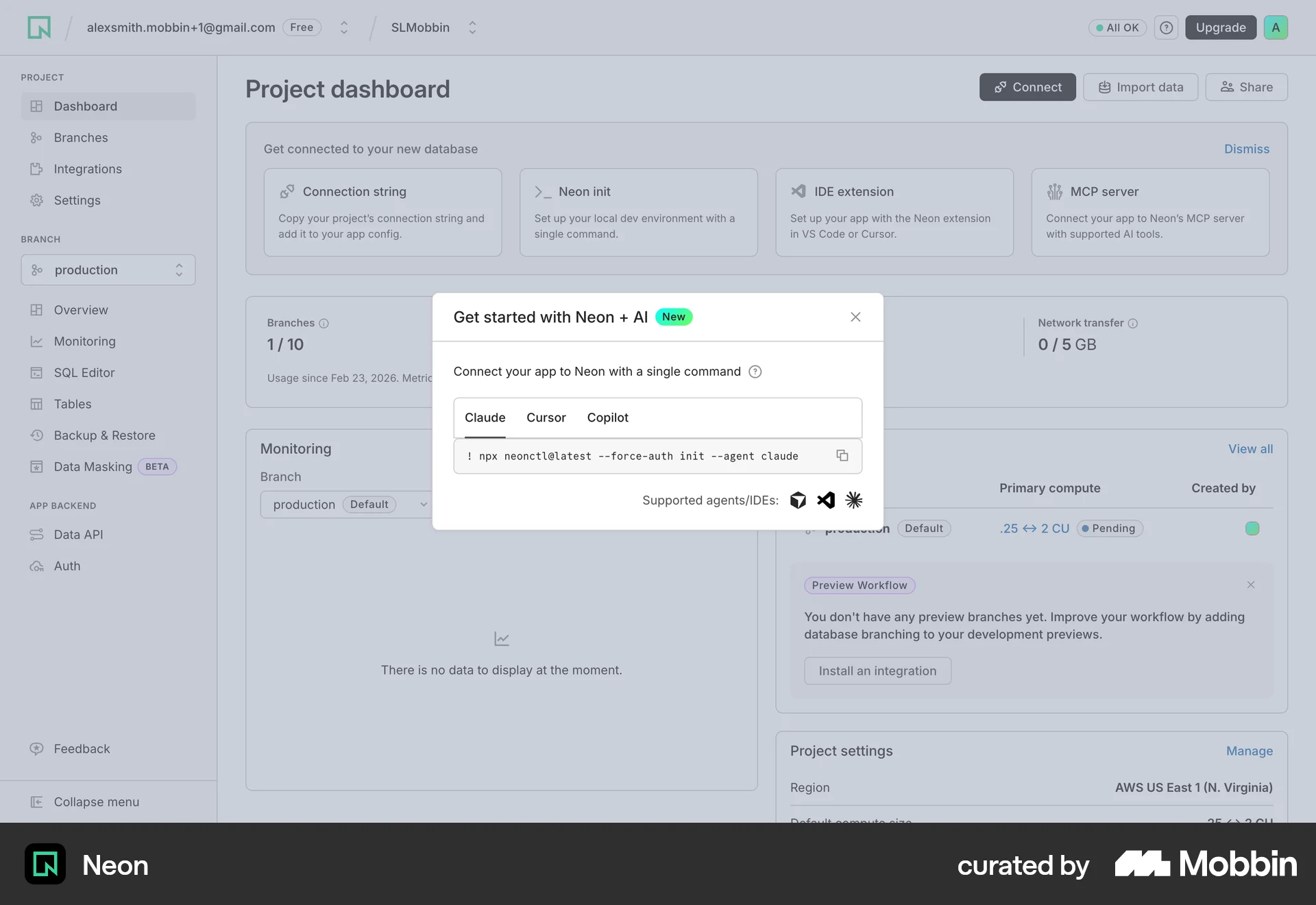The width and height of the screenshot is (1316, 905).
Task: Expand the SLMobbin project switcher
Action: point(472,27)
